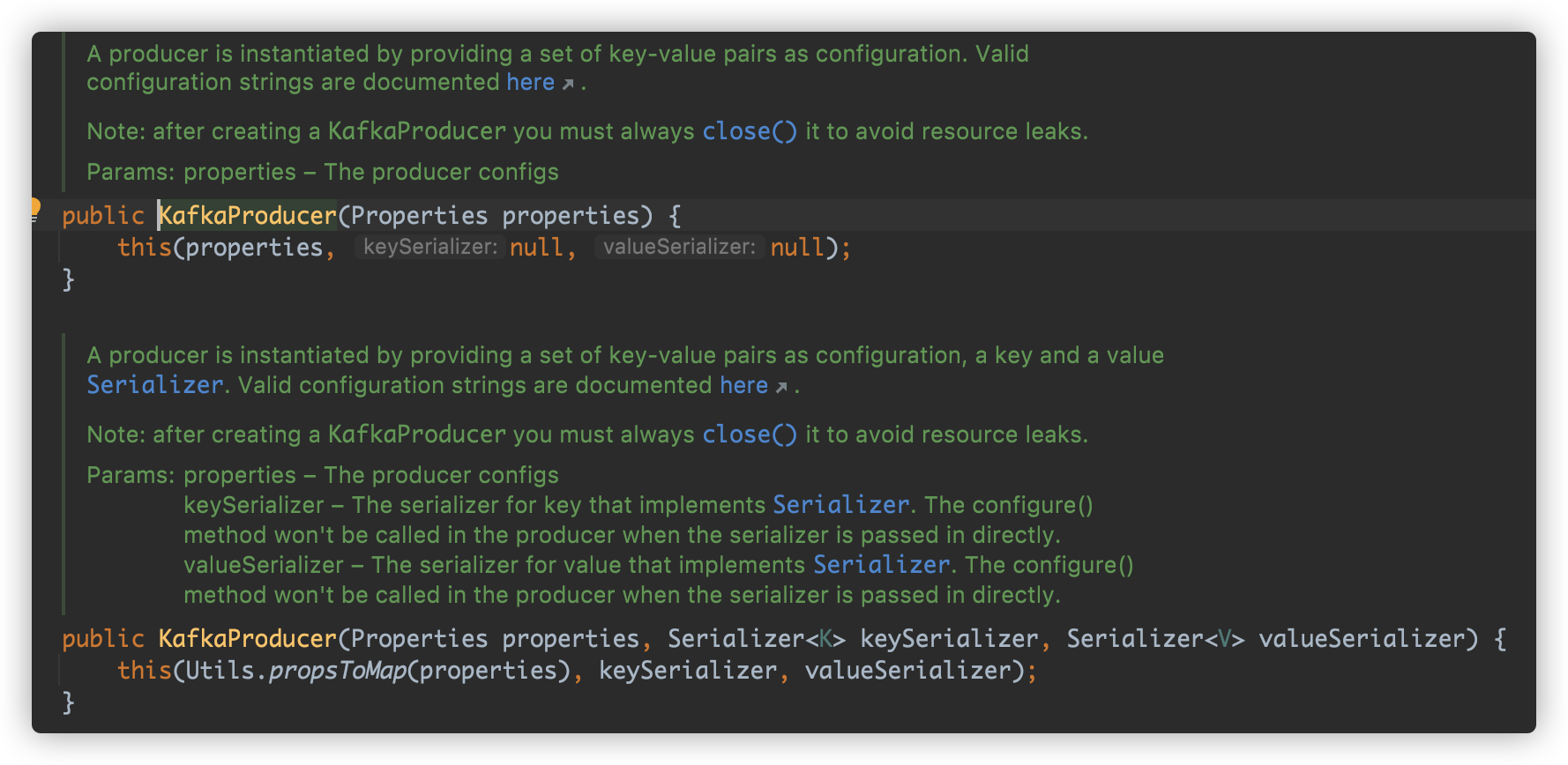Click external-link arrow beside first 'here'
Screen dimensions: 1568x765
coord(568,85)
